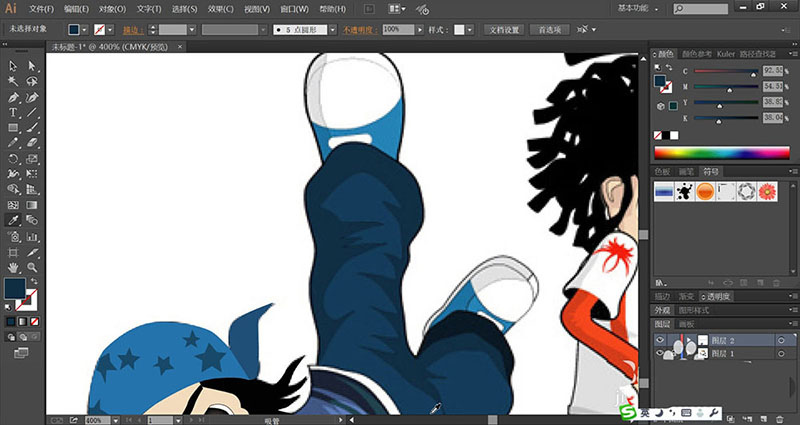Open the 样式 style dropdown
800x425 pixels.
[x=469, y=30]
